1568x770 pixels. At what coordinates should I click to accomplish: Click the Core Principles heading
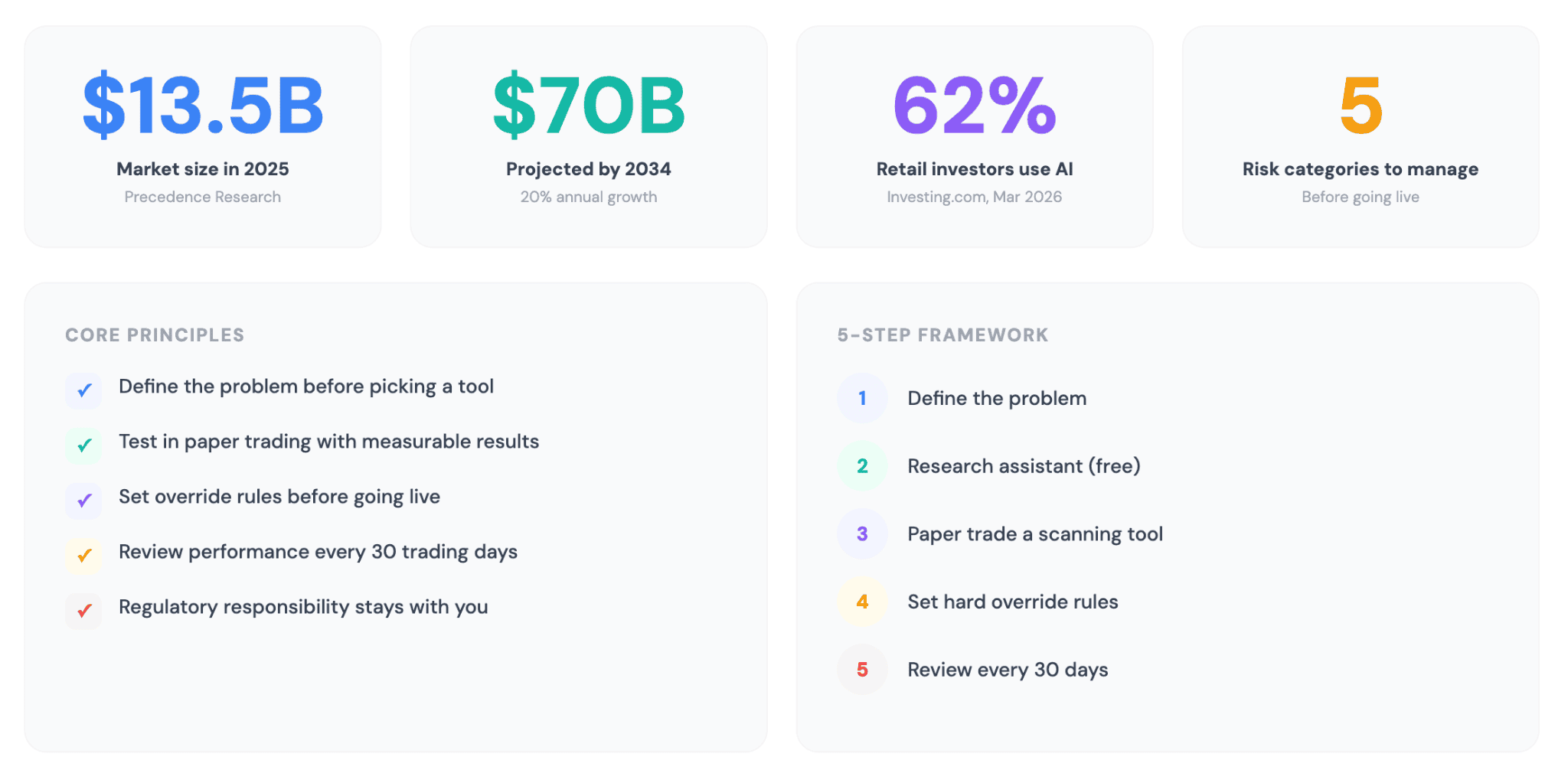point(155,335)
